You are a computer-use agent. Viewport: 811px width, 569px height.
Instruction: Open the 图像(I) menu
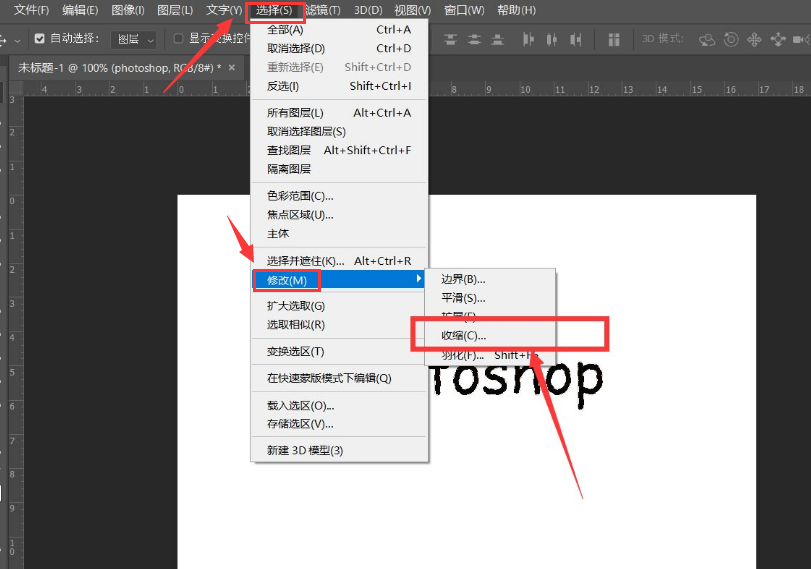tap(128, 10)
